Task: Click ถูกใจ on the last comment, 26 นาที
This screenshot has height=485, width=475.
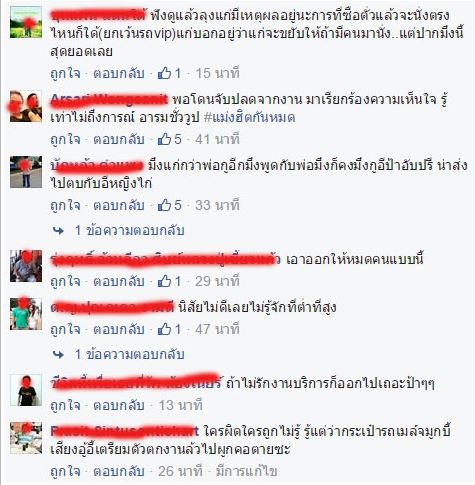Action: (65, 471)
